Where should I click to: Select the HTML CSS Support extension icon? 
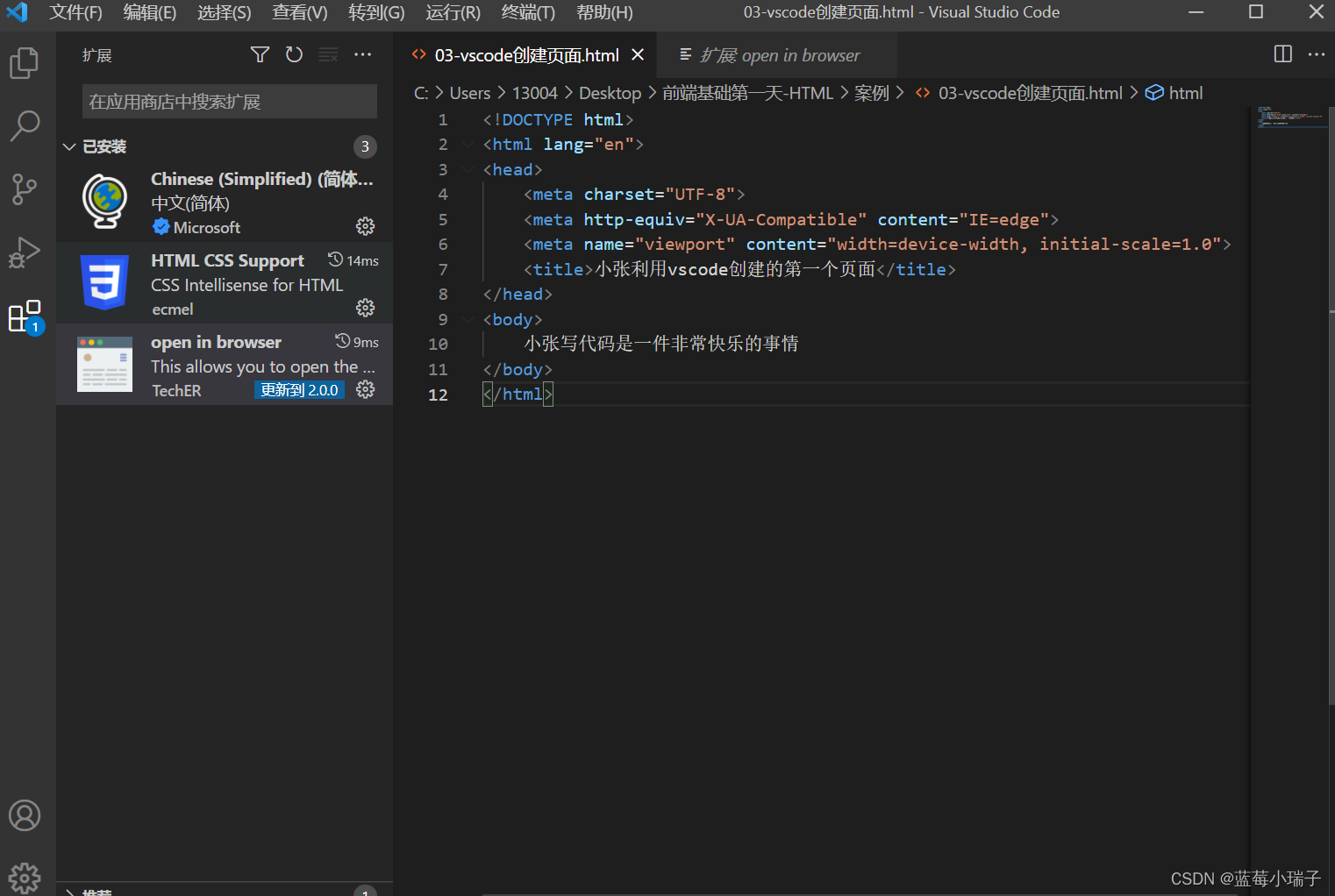(x=104, y=282)
